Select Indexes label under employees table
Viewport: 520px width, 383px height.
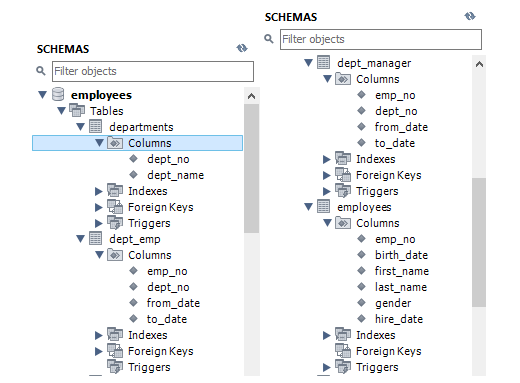point(376,335)
